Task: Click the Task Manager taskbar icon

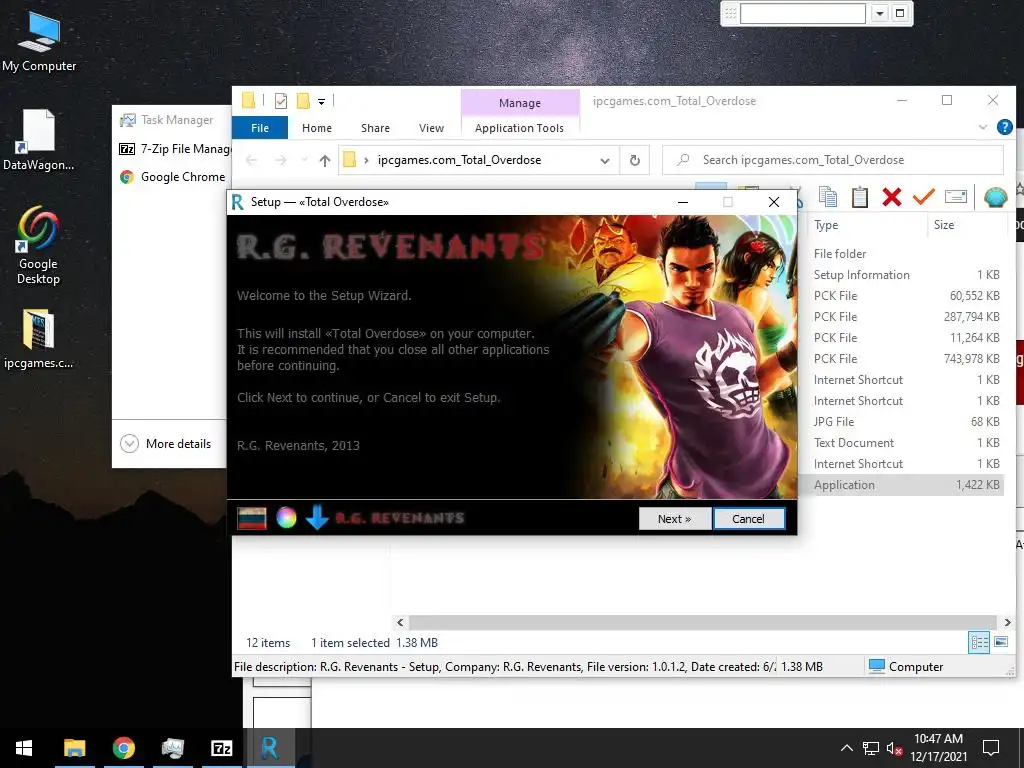Action: [172, 748]
